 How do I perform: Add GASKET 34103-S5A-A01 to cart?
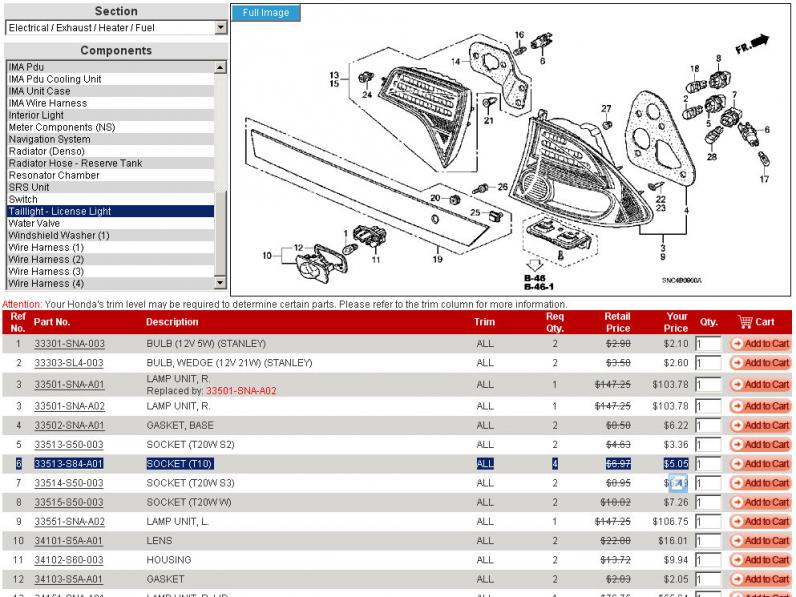click(x=760, y=579)
